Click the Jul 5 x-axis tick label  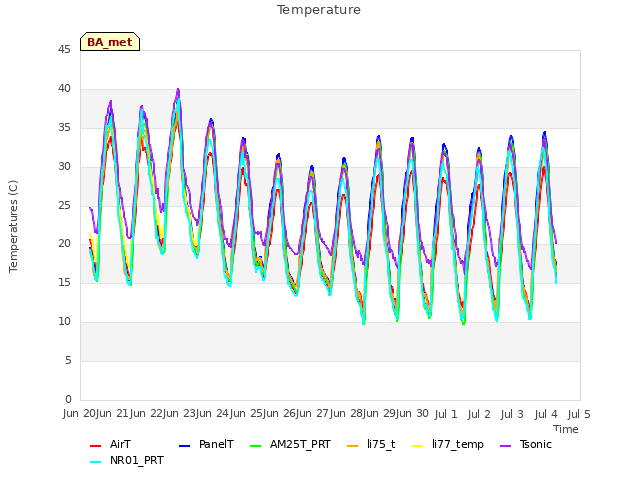(x=579, y=414)
